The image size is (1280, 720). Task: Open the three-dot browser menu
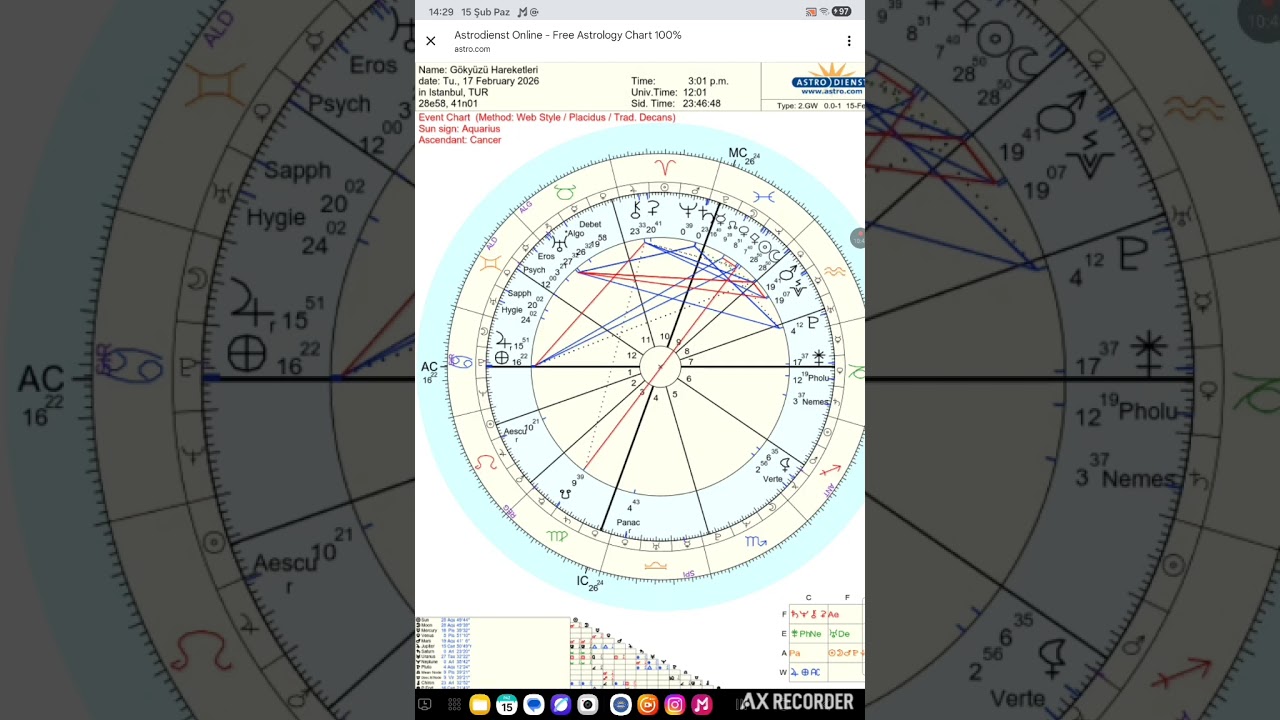click(849, 41)
